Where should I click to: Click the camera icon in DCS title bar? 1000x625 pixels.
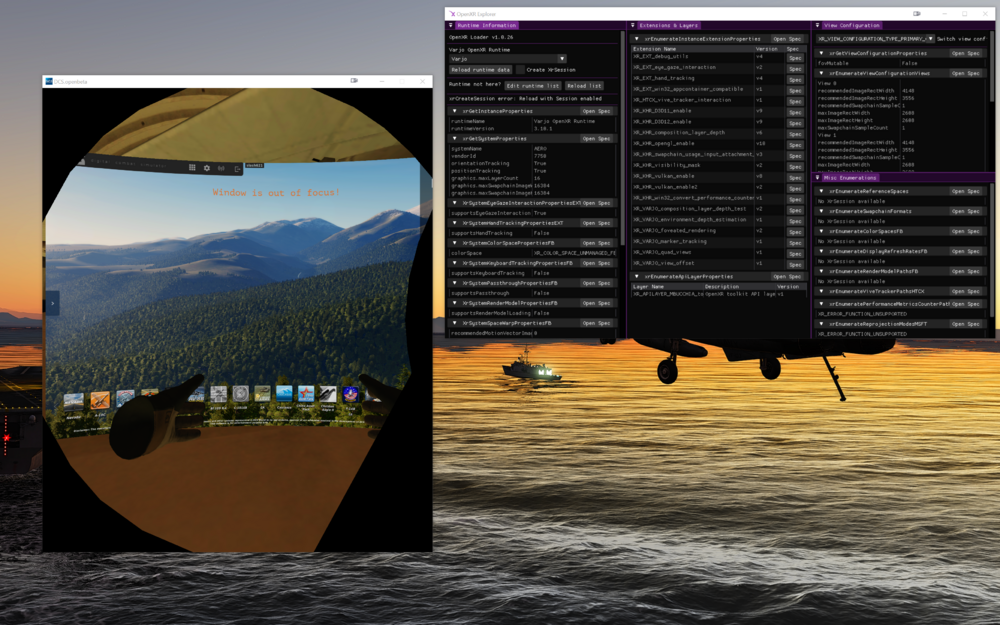(x=354, y=81)
